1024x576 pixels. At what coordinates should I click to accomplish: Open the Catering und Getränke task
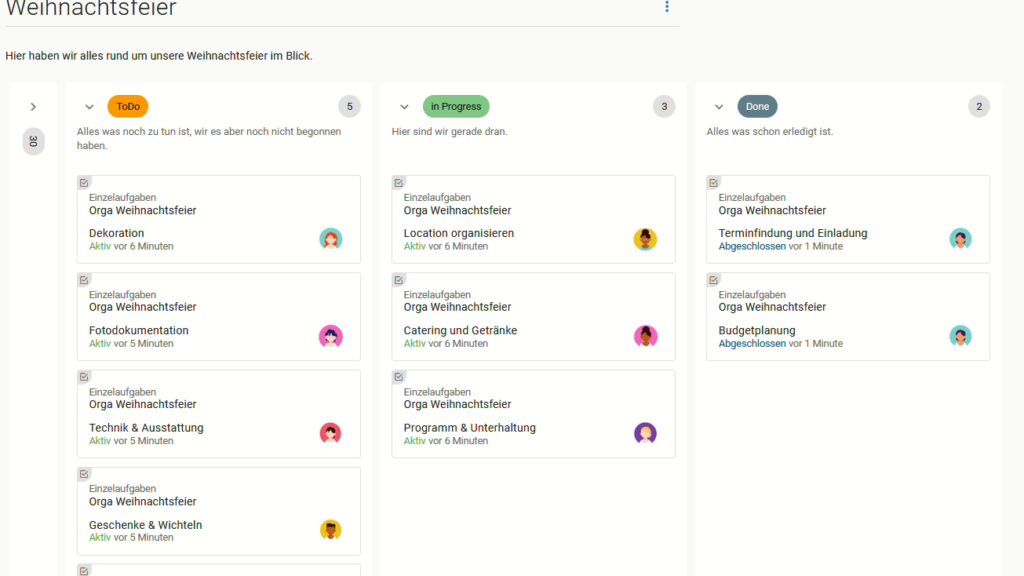pos(460,330)
